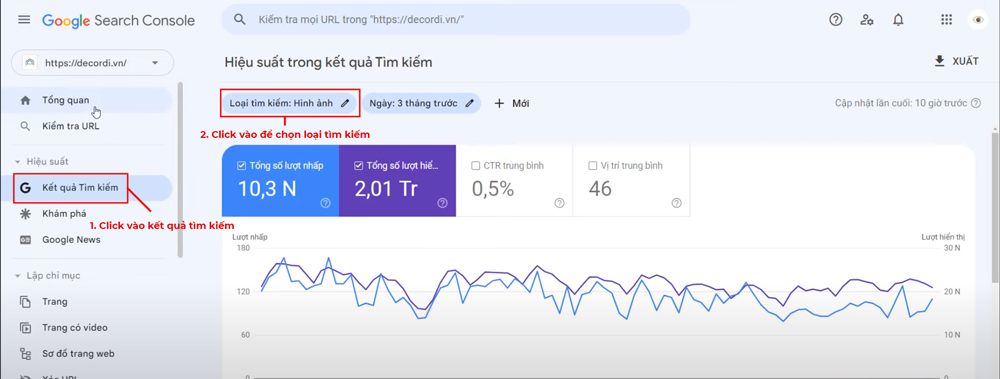Image resolution: width=1000 pixels, height=379 pixels.
Task: Open the hamburger main menu
Action: pyautogui.click(x=24, y=20)
